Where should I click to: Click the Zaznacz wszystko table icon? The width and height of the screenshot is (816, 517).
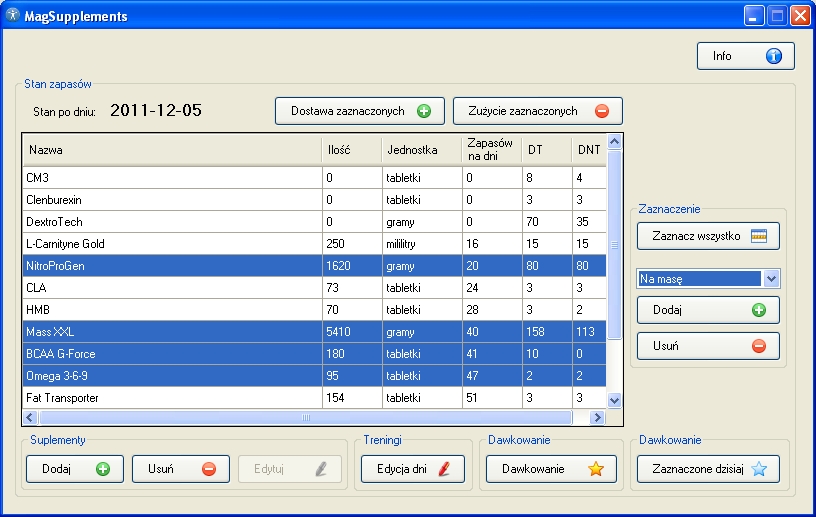(x=759, y=236)
